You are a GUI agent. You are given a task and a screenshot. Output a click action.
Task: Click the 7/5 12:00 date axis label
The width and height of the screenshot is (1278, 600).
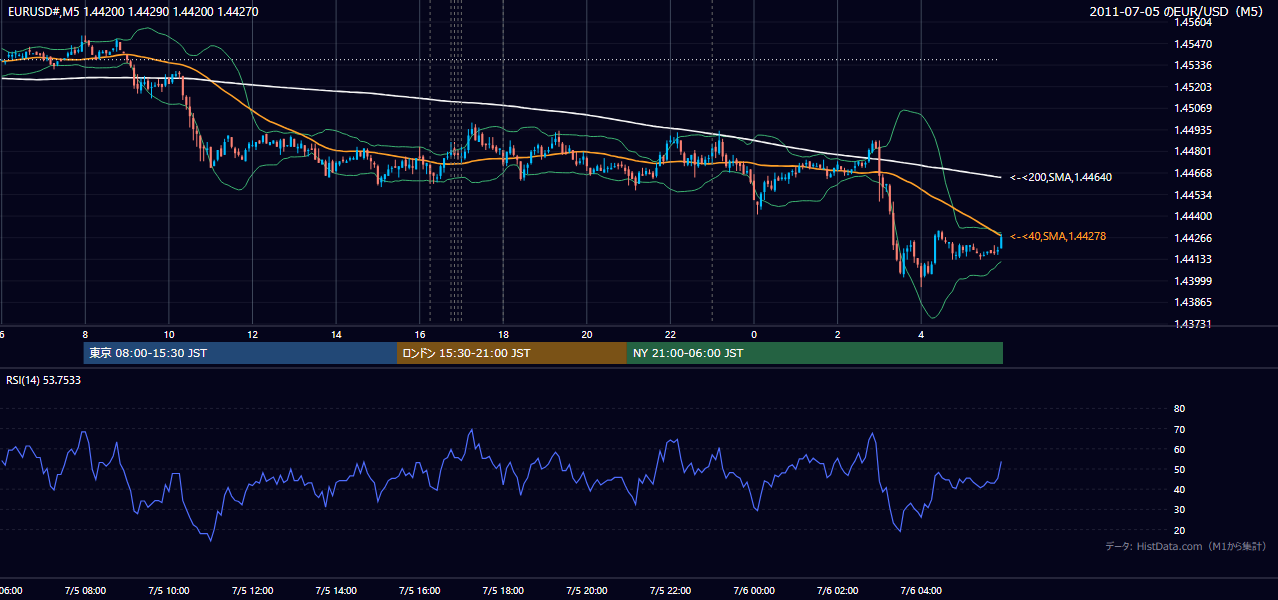[253, 591]
